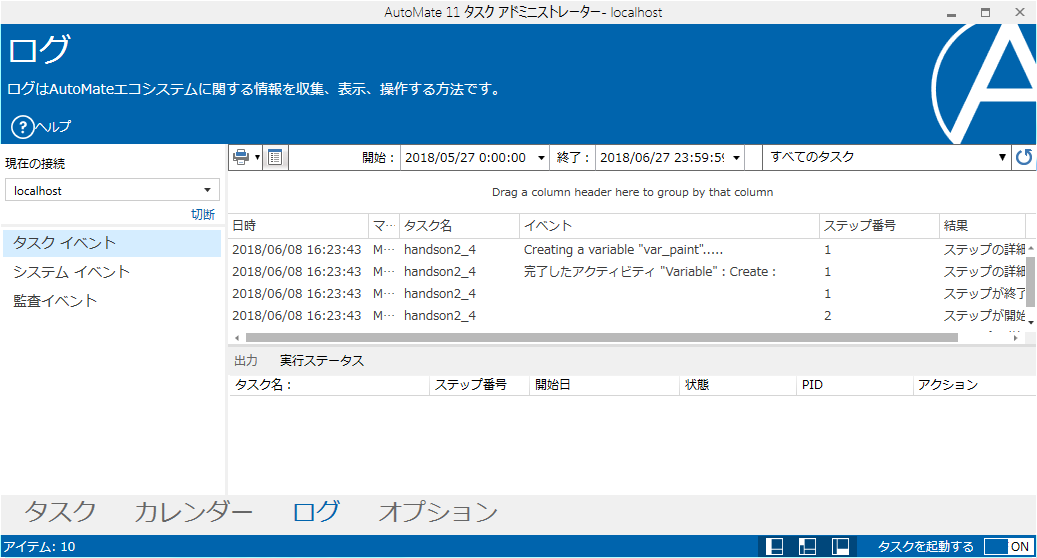Click the printer icon in the log toolbar
The image size is (1037, 558).
click(x=241, y=157)
